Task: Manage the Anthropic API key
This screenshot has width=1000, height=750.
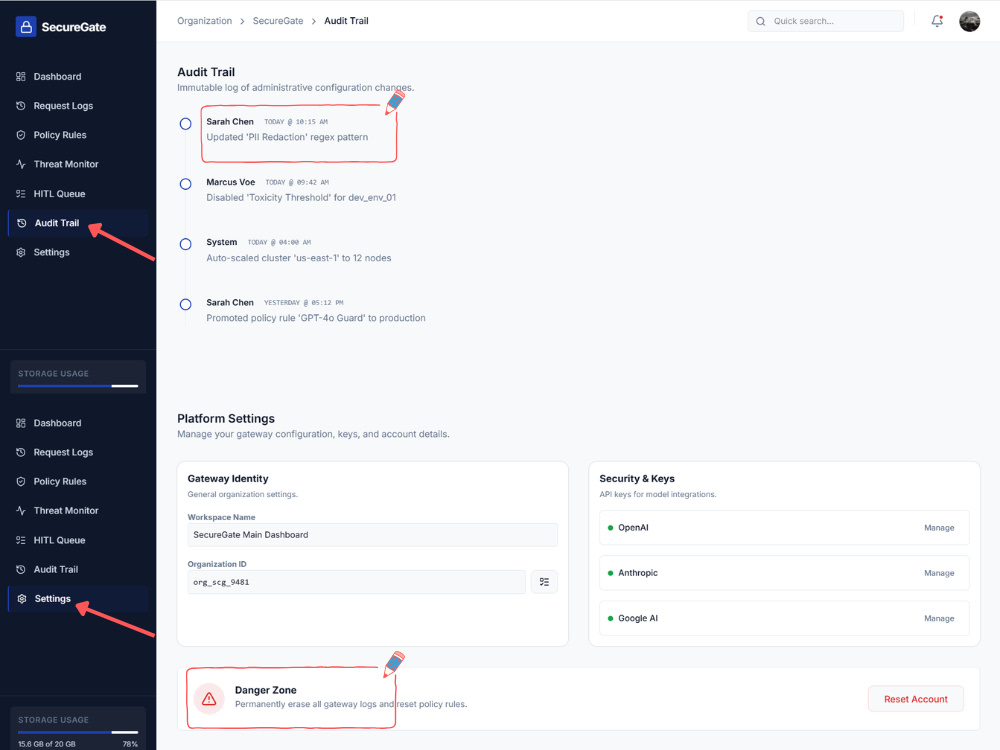Action: (x=939, y=573)
